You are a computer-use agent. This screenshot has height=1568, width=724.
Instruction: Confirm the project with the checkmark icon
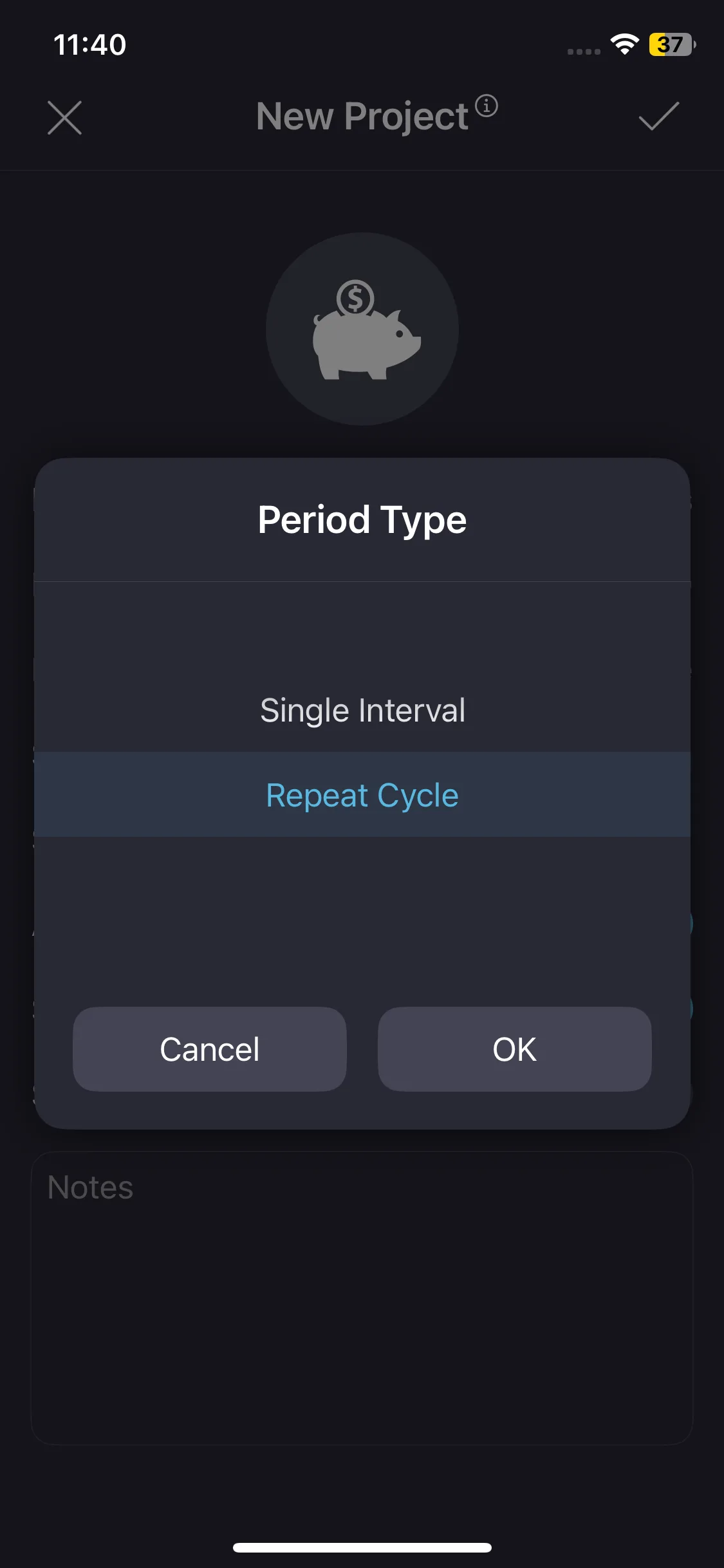658,117
